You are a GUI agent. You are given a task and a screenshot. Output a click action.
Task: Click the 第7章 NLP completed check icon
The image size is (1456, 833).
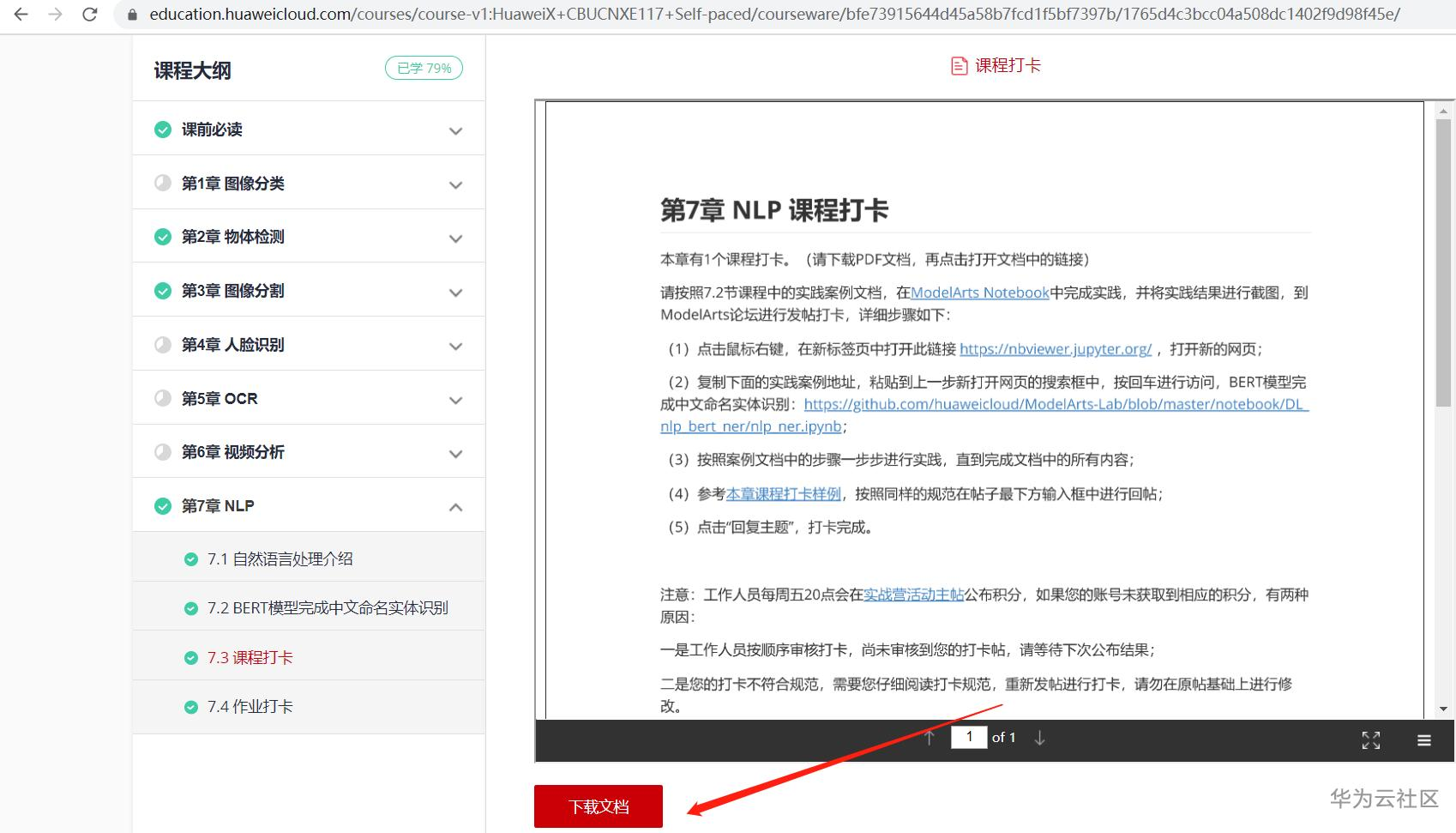[163, 506]
